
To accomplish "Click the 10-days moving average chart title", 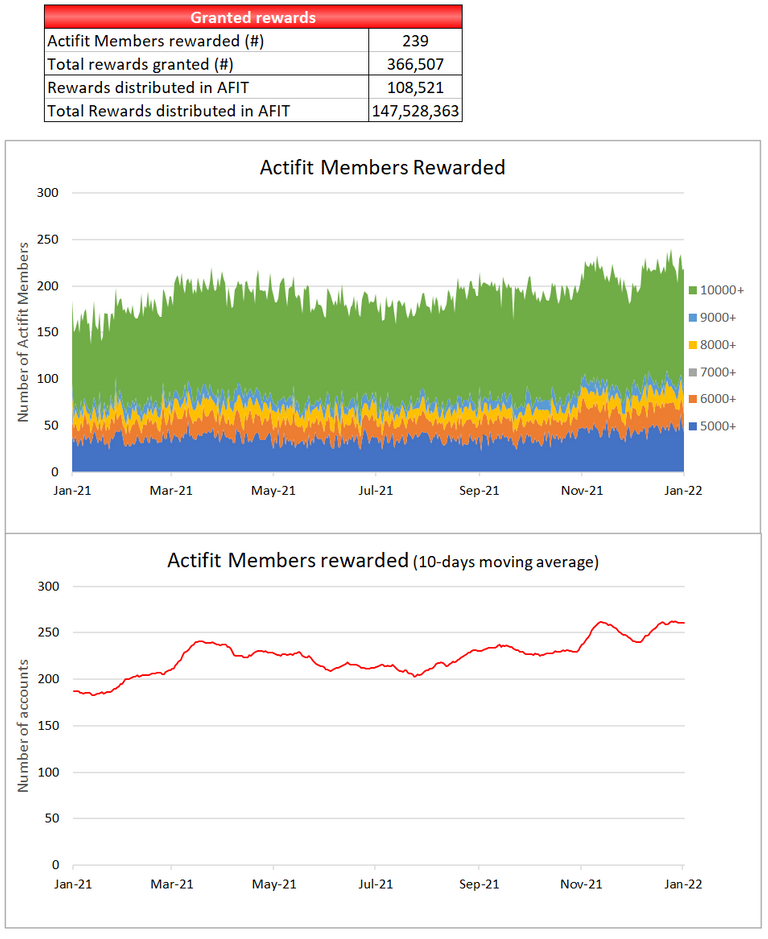I will click(x=383, y=561).
